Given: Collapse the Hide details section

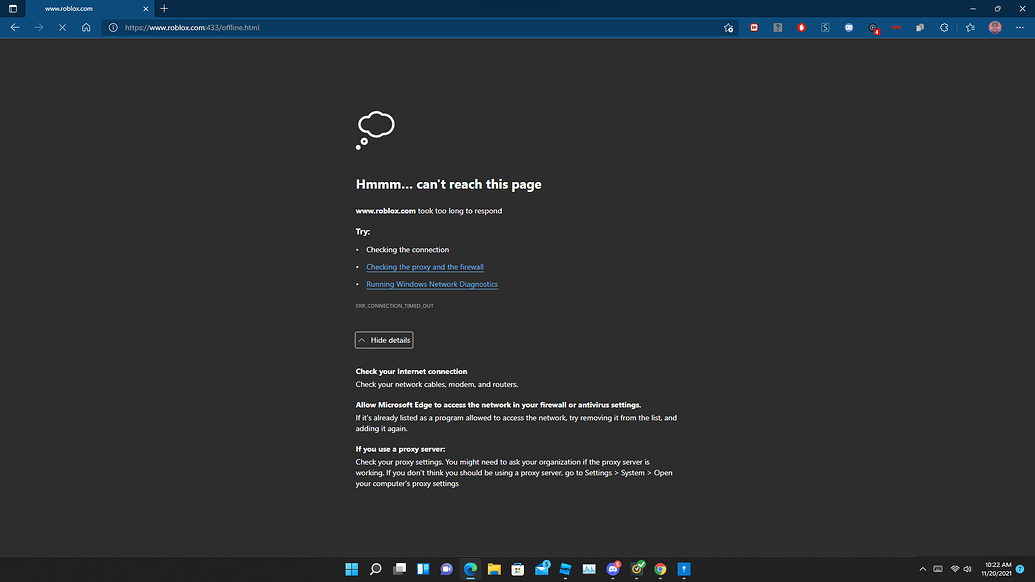Looking at the screenshot, I should coord(384,340).
